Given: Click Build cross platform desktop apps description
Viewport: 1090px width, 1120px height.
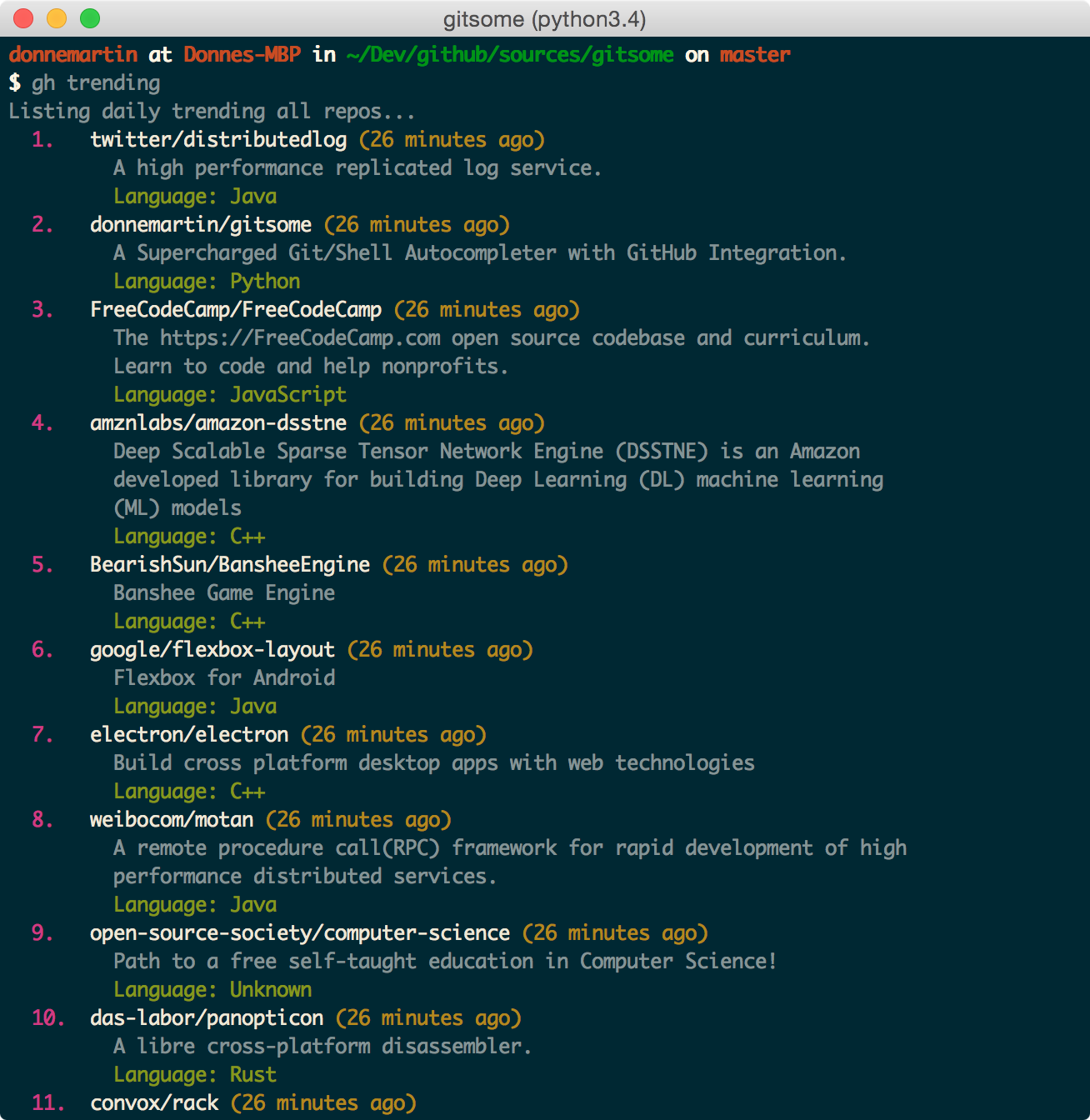Looking at the screenshot, I should [434, 763].
